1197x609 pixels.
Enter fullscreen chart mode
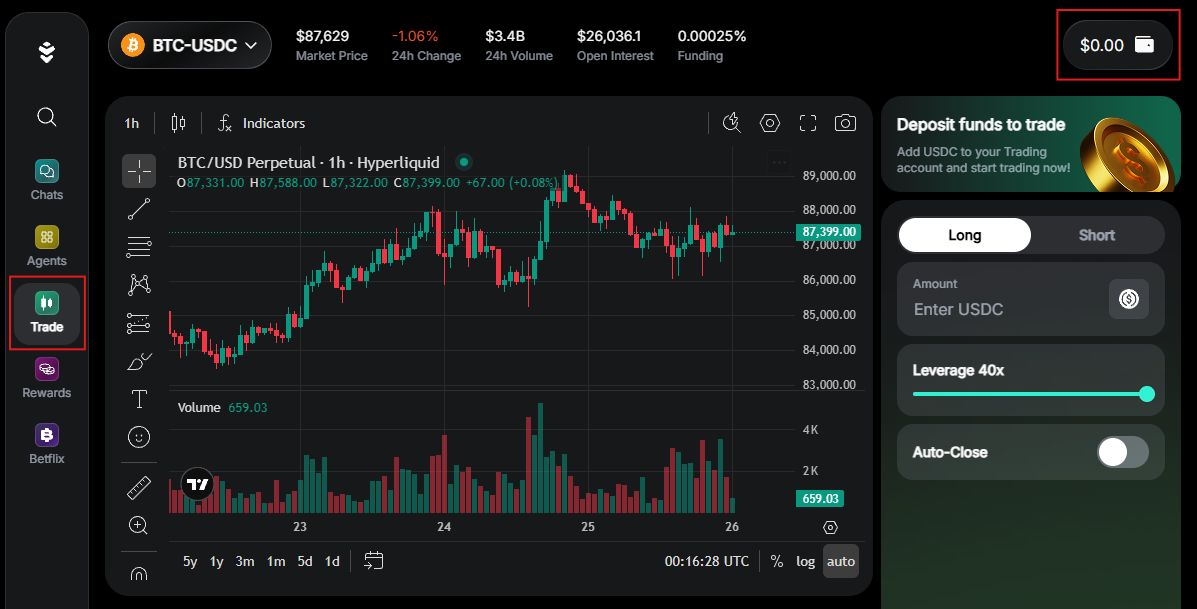[807, 122]
